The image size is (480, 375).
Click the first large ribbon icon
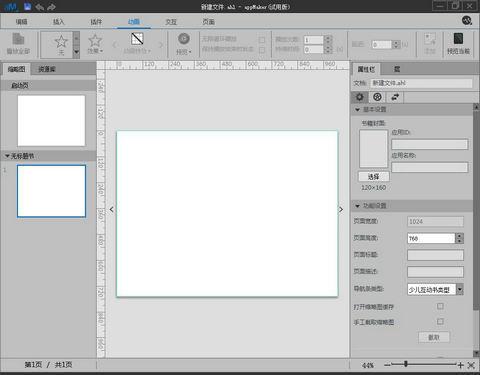[18, 39]
